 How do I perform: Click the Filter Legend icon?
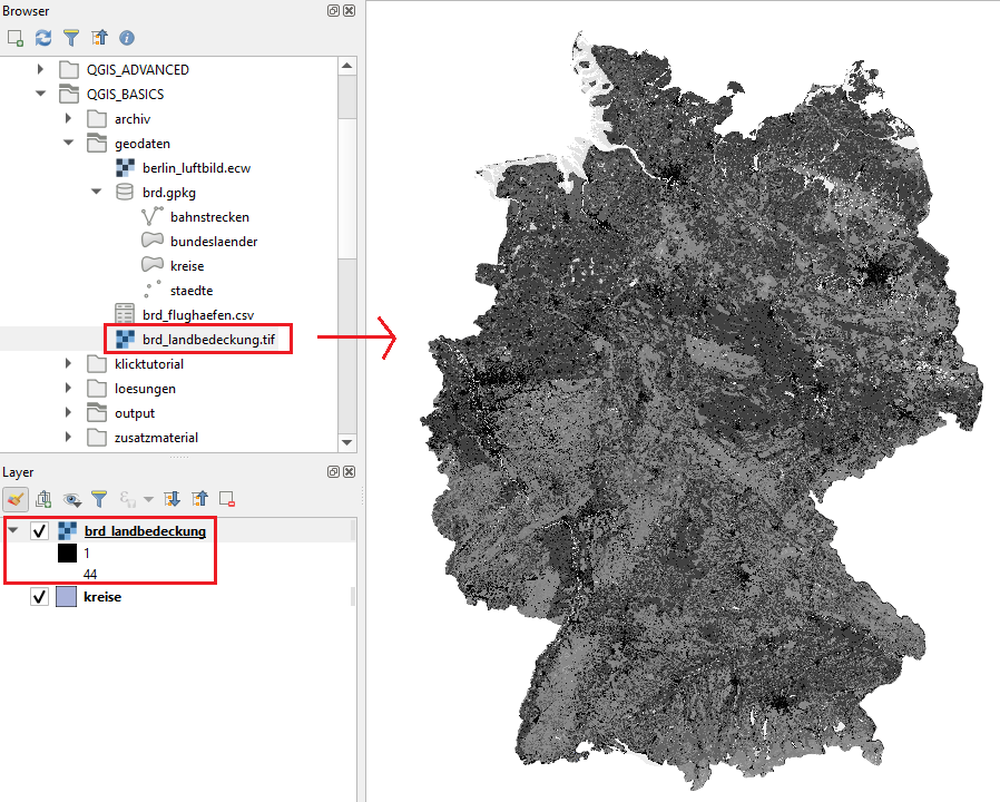click(x=97, y=498)
